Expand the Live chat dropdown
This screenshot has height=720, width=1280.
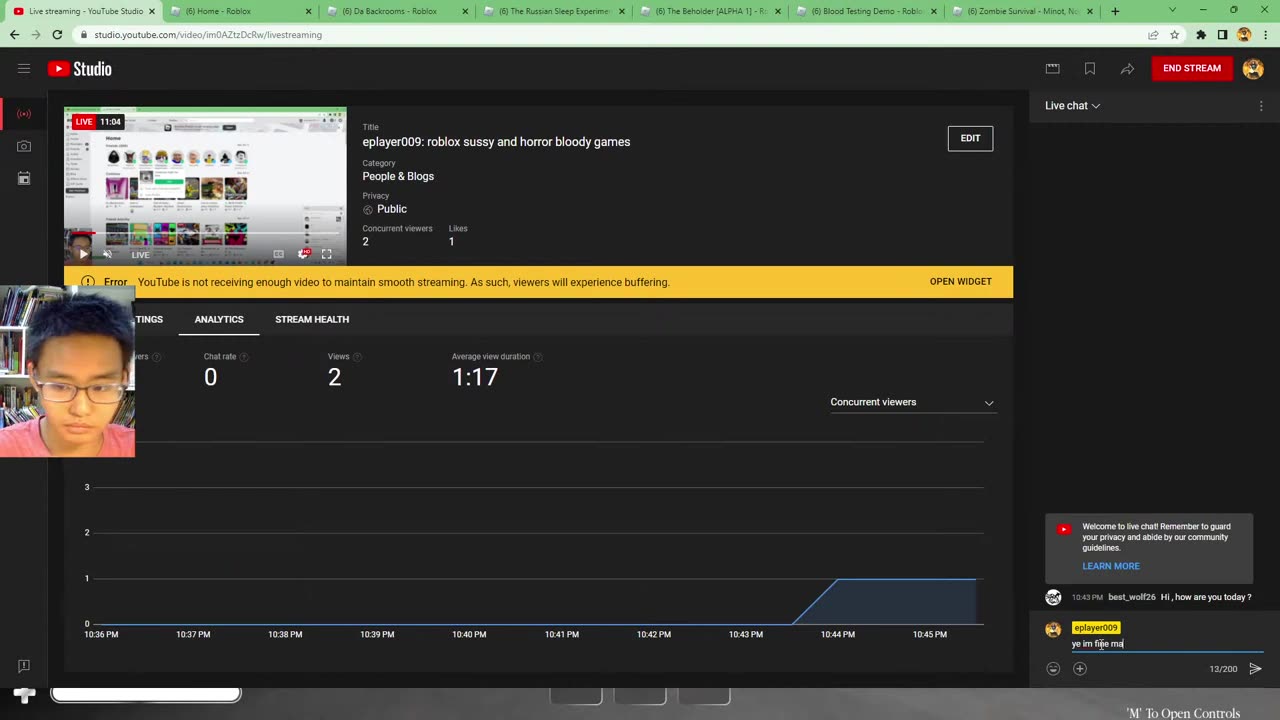(1072, 106)
